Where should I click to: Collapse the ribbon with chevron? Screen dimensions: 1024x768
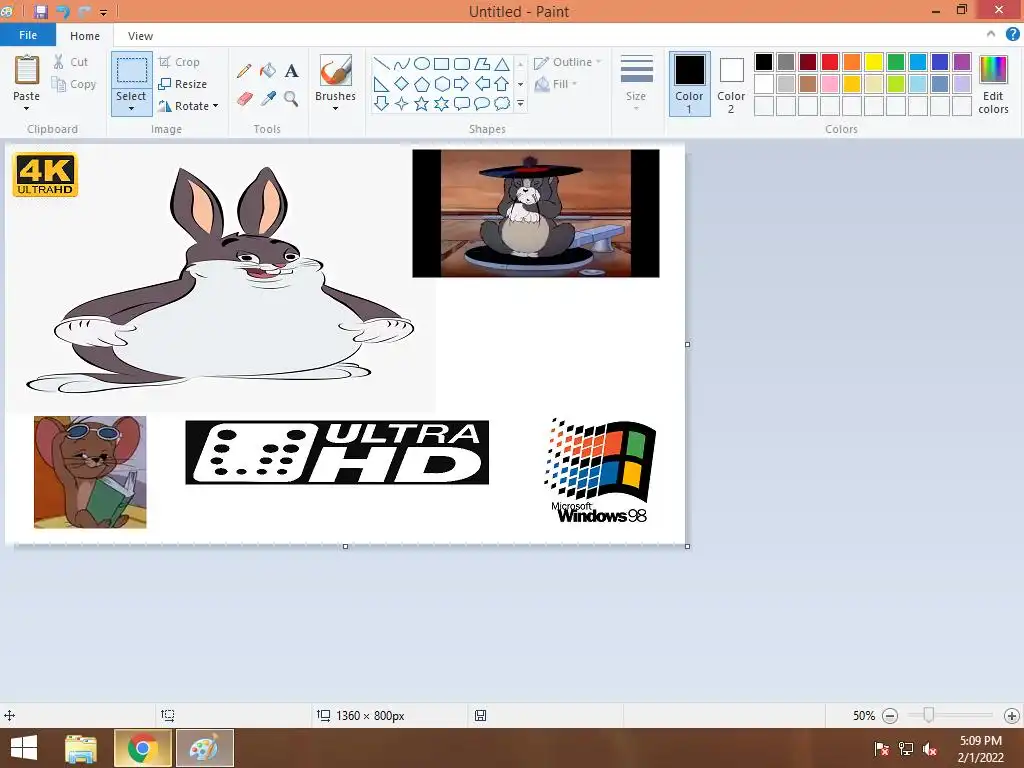tap(991, 35)
